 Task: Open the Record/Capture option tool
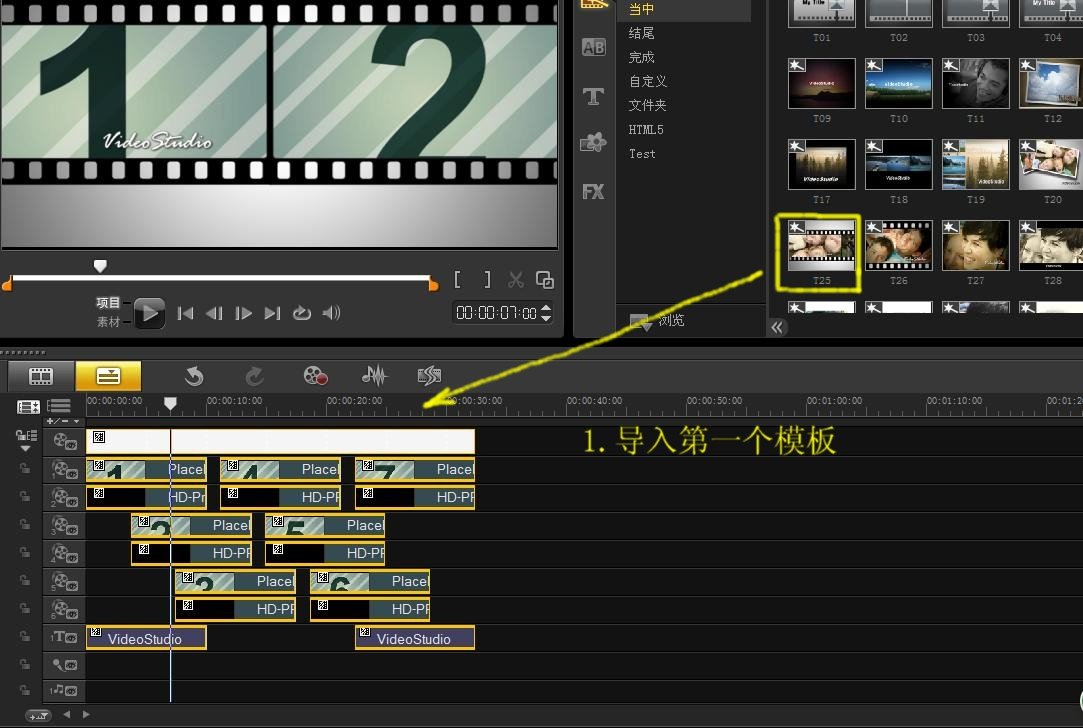click(315, 376)
